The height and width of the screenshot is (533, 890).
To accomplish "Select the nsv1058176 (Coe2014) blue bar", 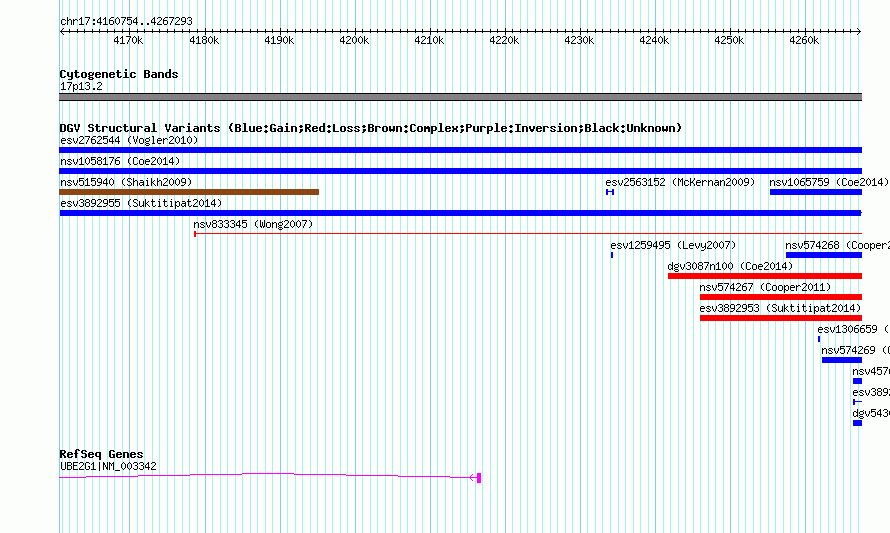I will [x=460, y=171].
